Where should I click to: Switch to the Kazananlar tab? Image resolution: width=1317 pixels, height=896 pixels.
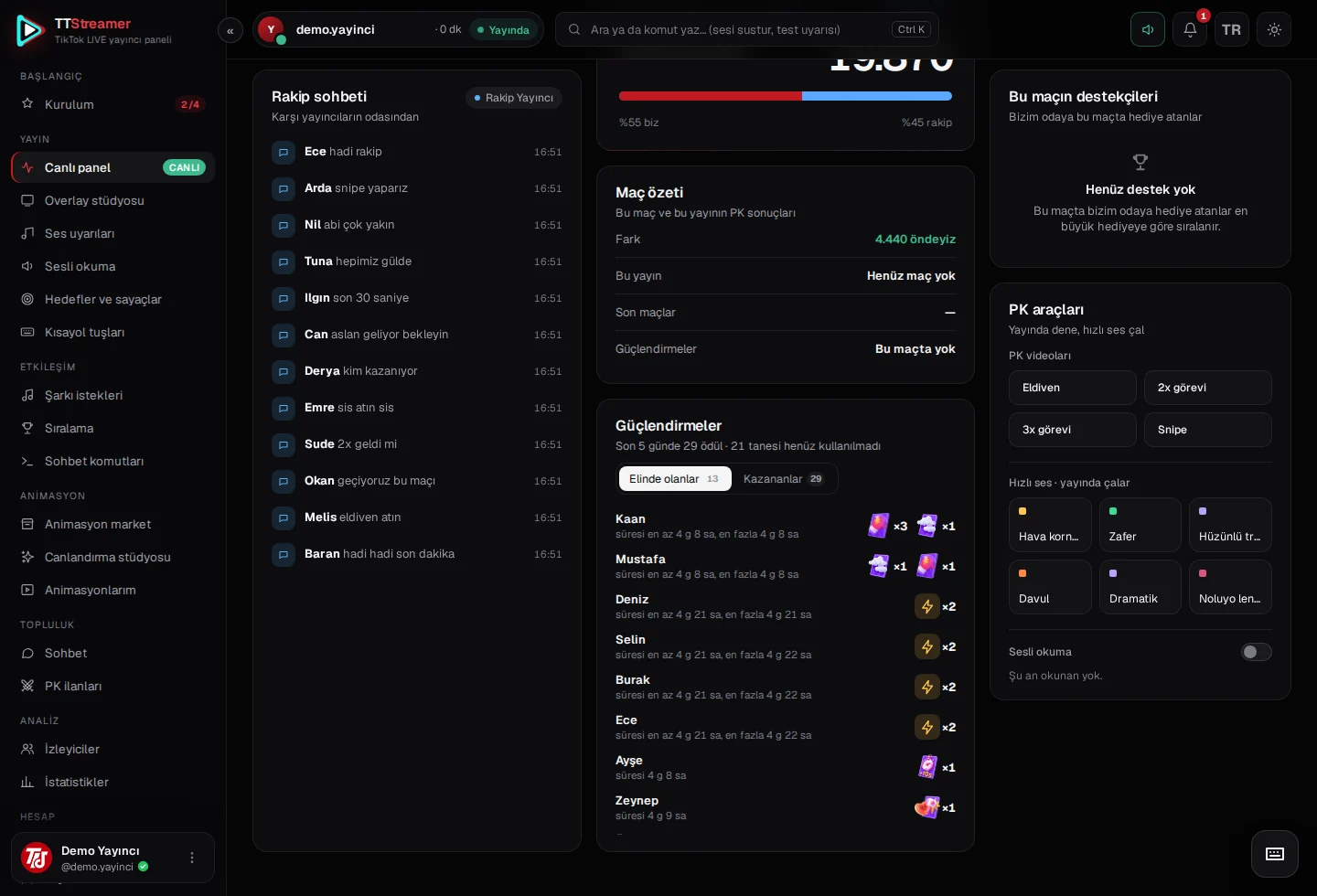point(784,479)
